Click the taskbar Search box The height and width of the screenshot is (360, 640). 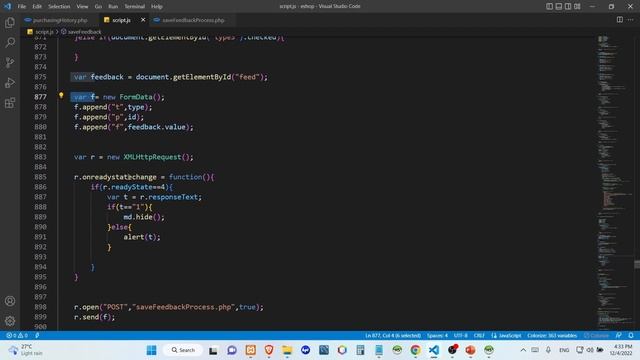point(182,350)
